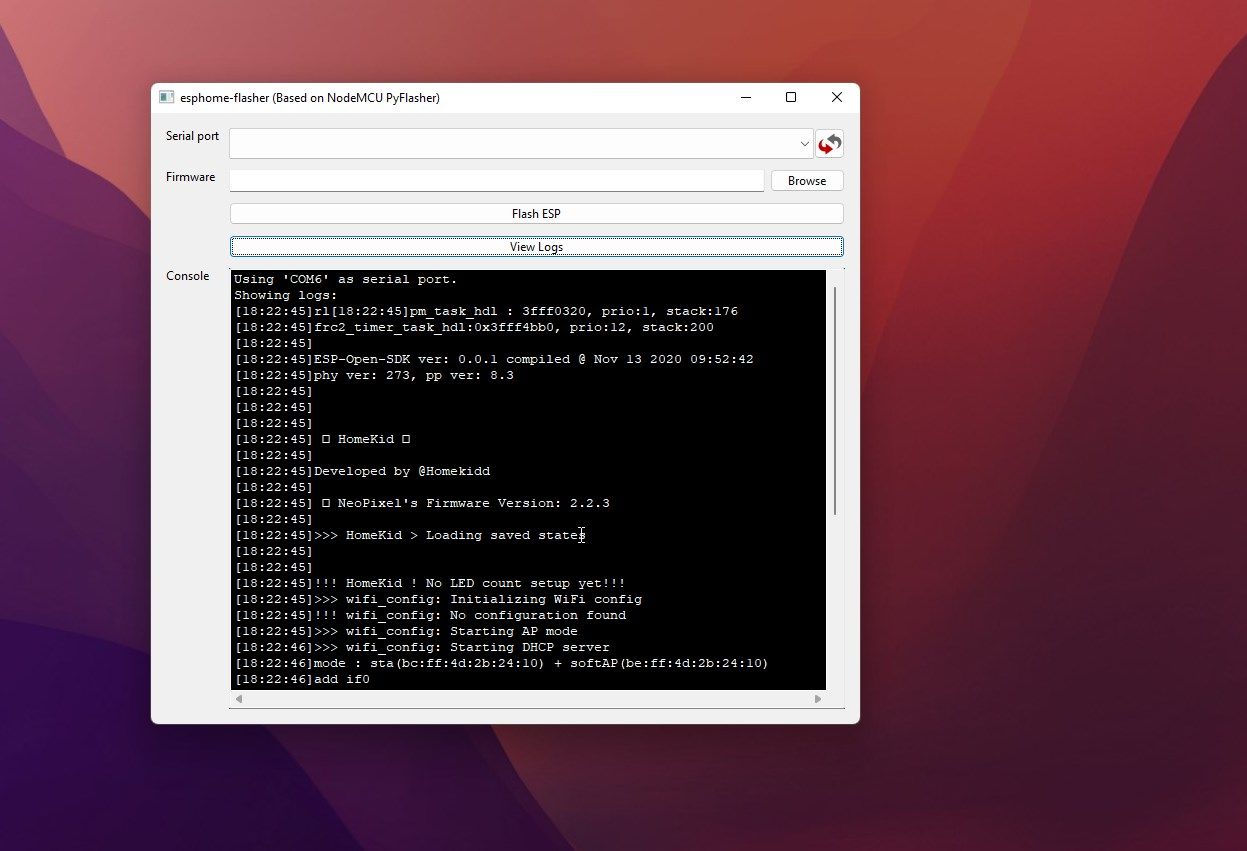Close the esphome-flasher window
The width and height of the screenshot is (1247, 851).
(837, 98)
